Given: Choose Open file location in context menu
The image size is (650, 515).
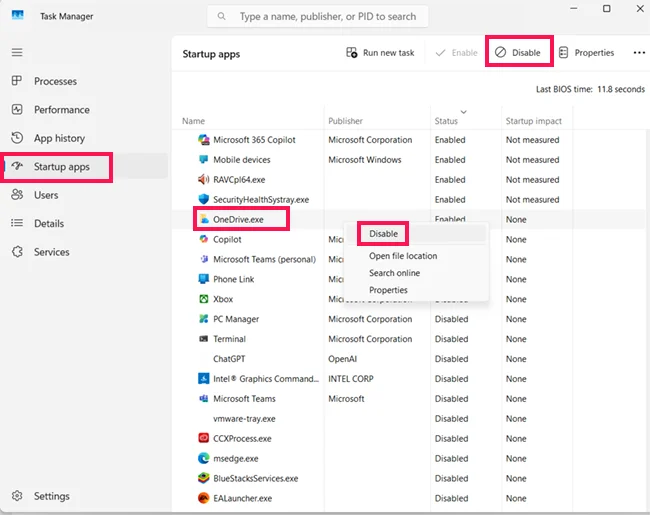Looking at the screenshot, I should tap(403, 256).
